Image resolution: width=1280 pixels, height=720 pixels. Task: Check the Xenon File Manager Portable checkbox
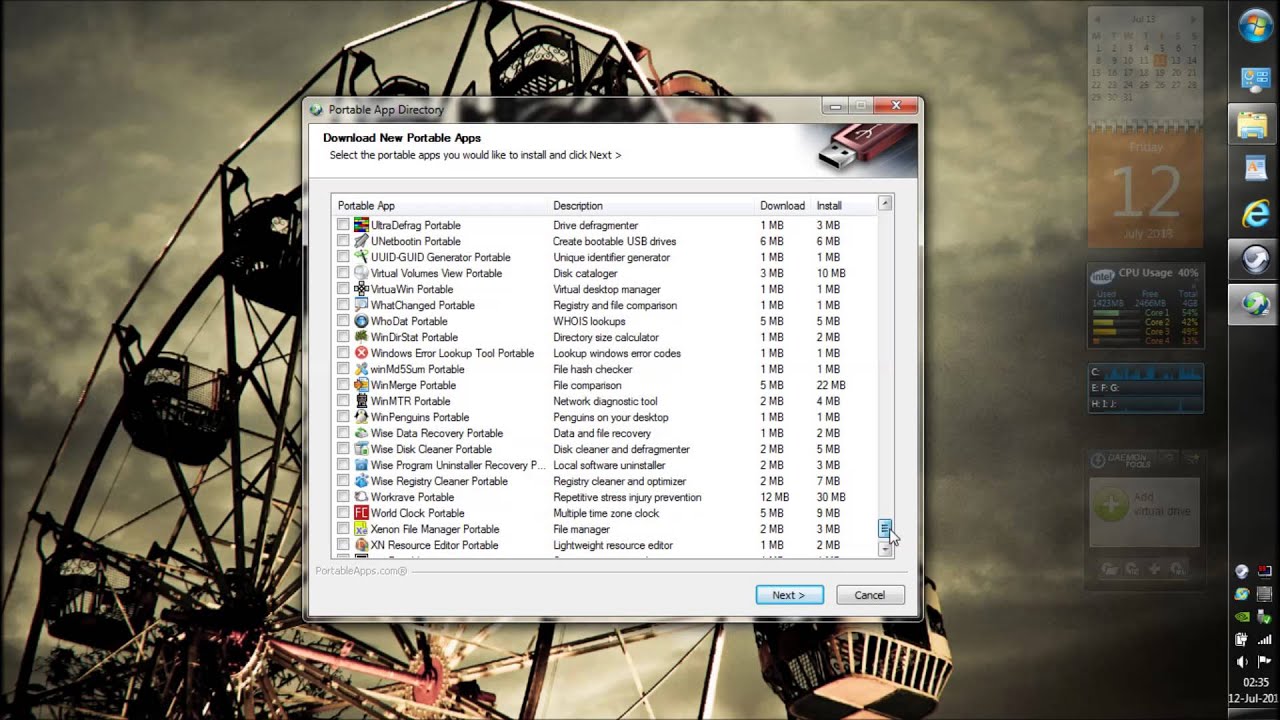point(343,529)
